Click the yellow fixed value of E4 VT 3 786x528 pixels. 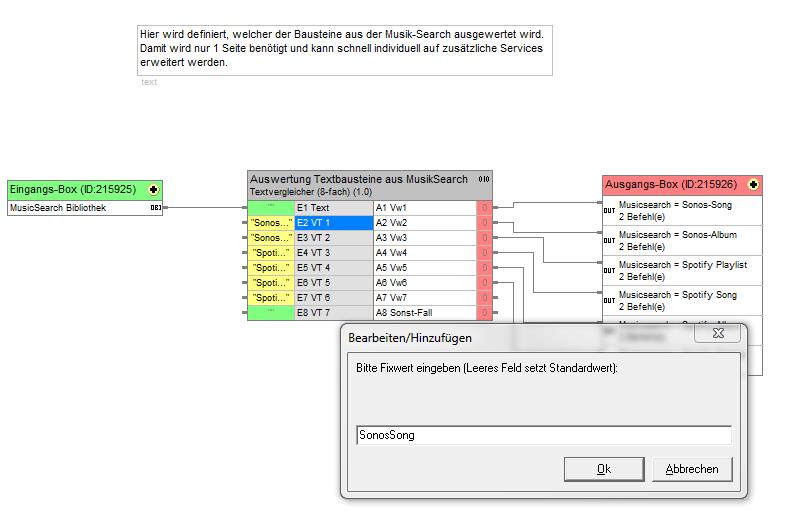(271, 253)
